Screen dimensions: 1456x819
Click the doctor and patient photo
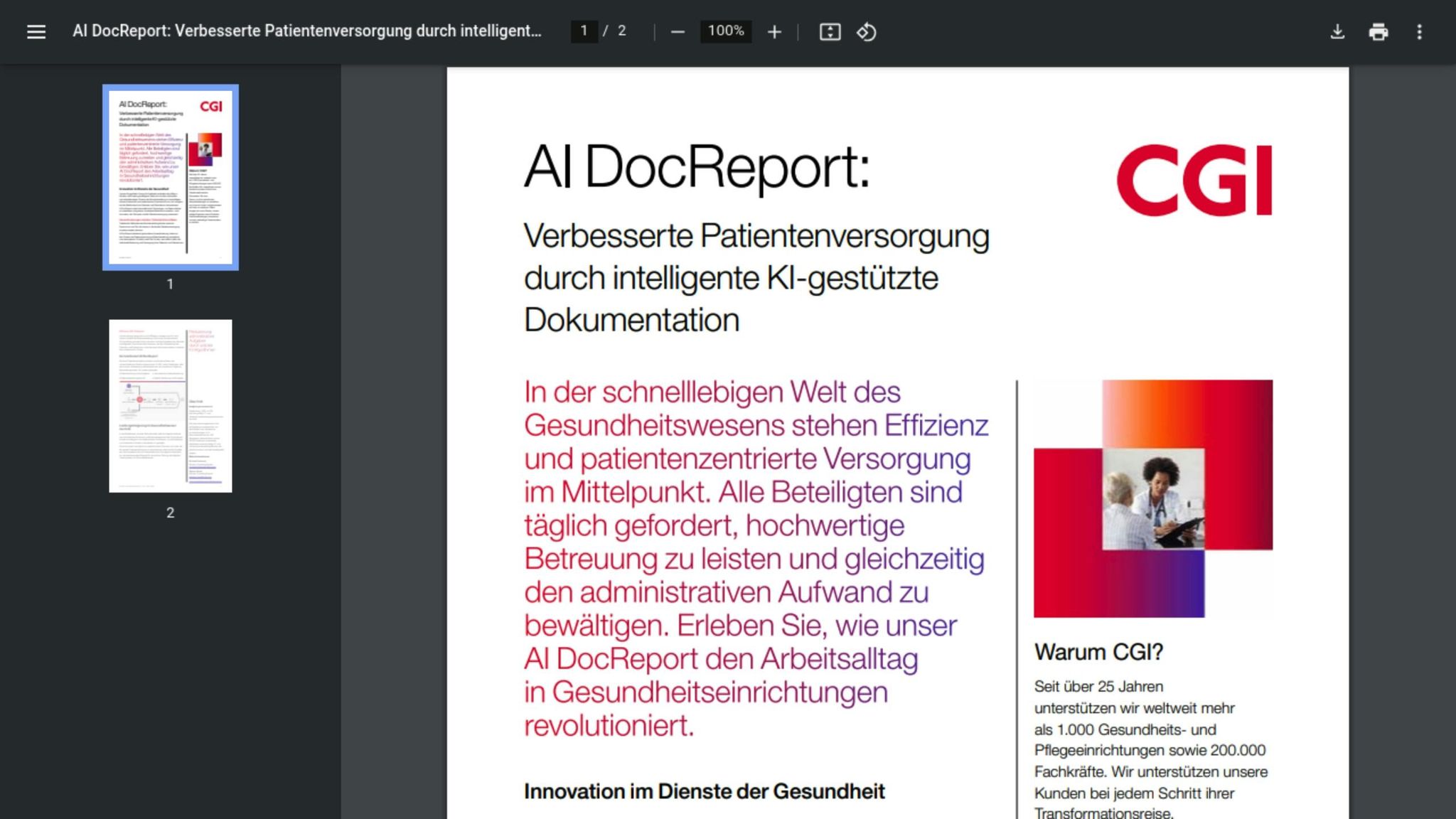(x=1152, y=498)
